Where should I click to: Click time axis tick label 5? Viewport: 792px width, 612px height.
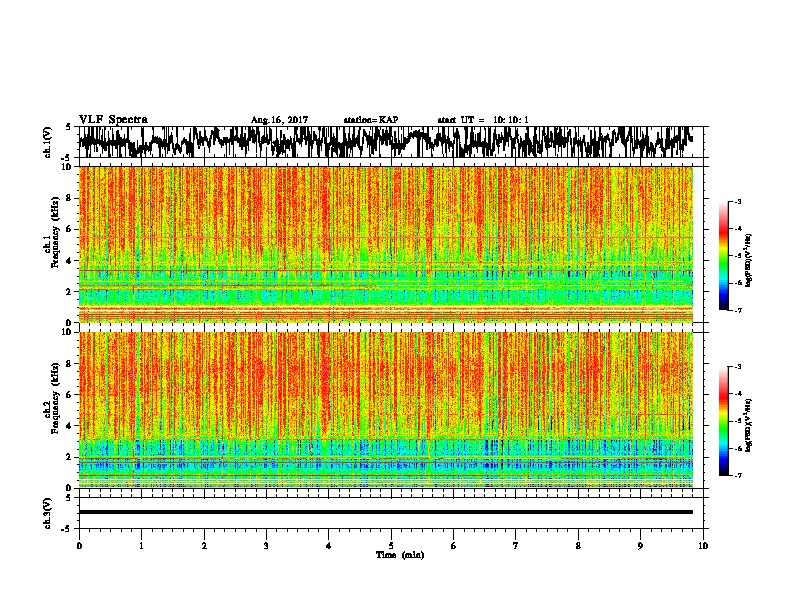[x=391, y=546]
